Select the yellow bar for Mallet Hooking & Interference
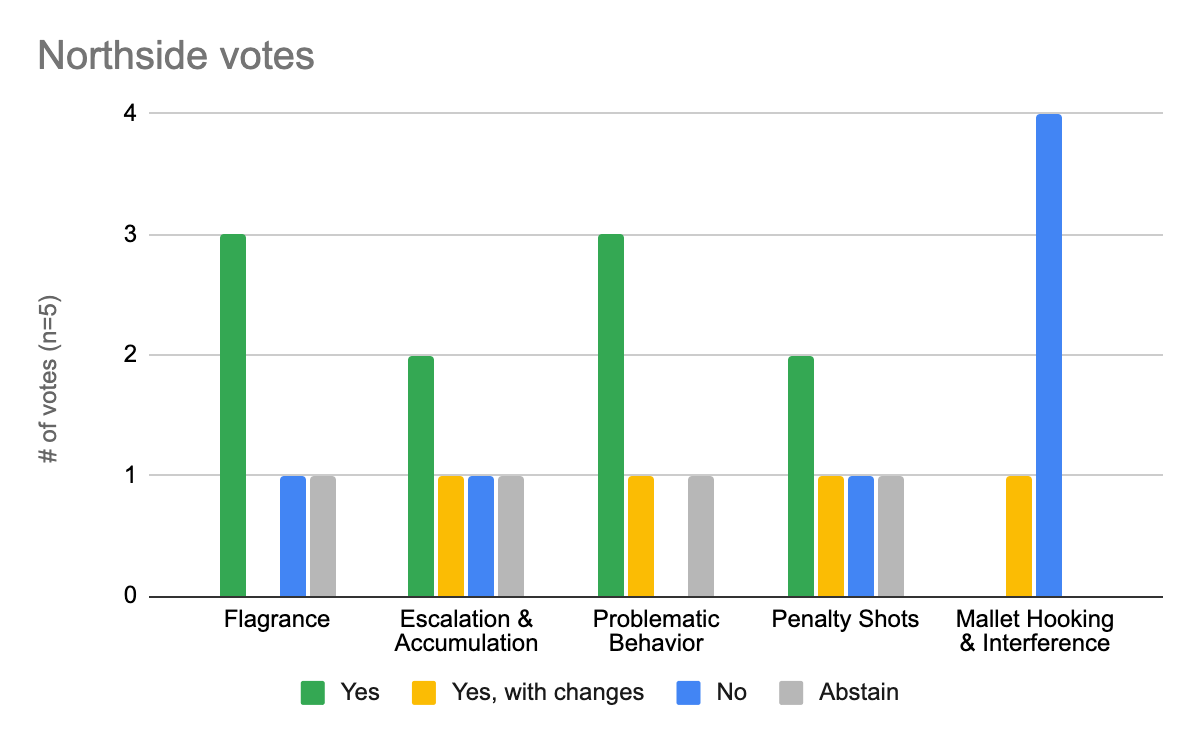This screenshot has height=742, width=1200. click(1019, 536)
